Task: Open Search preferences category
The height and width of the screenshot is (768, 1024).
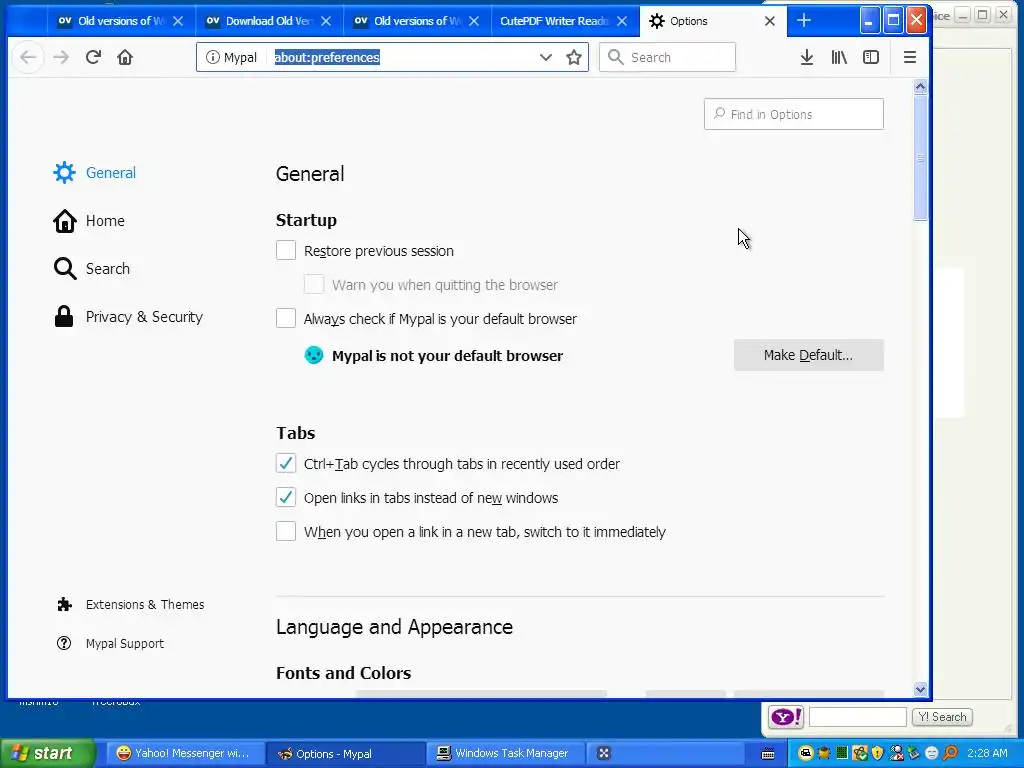Action: tap(91, 268)
